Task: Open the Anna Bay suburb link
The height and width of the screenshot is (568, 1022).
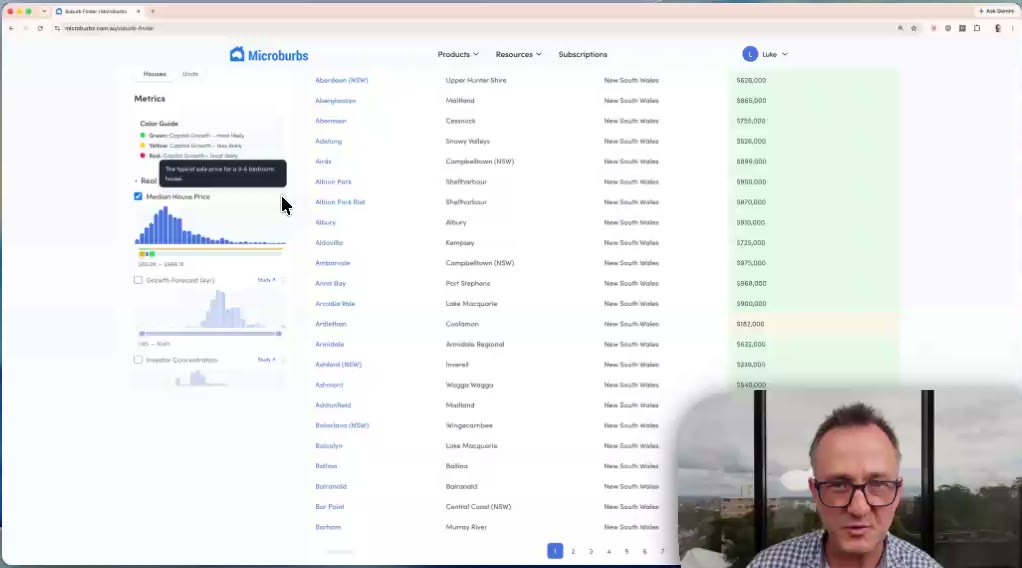Action: click(330, 283)
